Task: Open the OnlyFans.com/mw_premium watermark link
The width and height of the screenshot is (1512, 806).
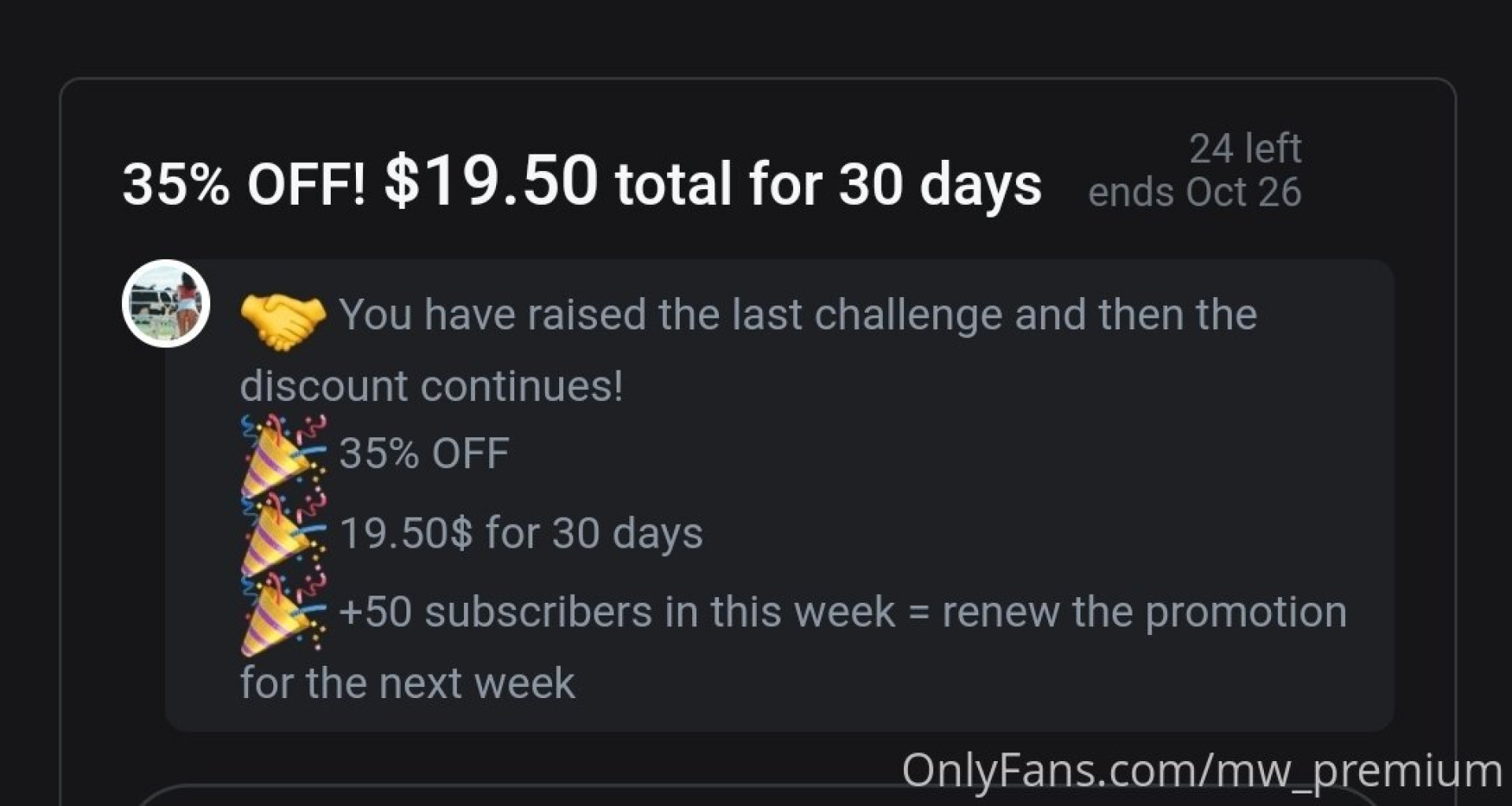Action: (x=1201, y=770)
